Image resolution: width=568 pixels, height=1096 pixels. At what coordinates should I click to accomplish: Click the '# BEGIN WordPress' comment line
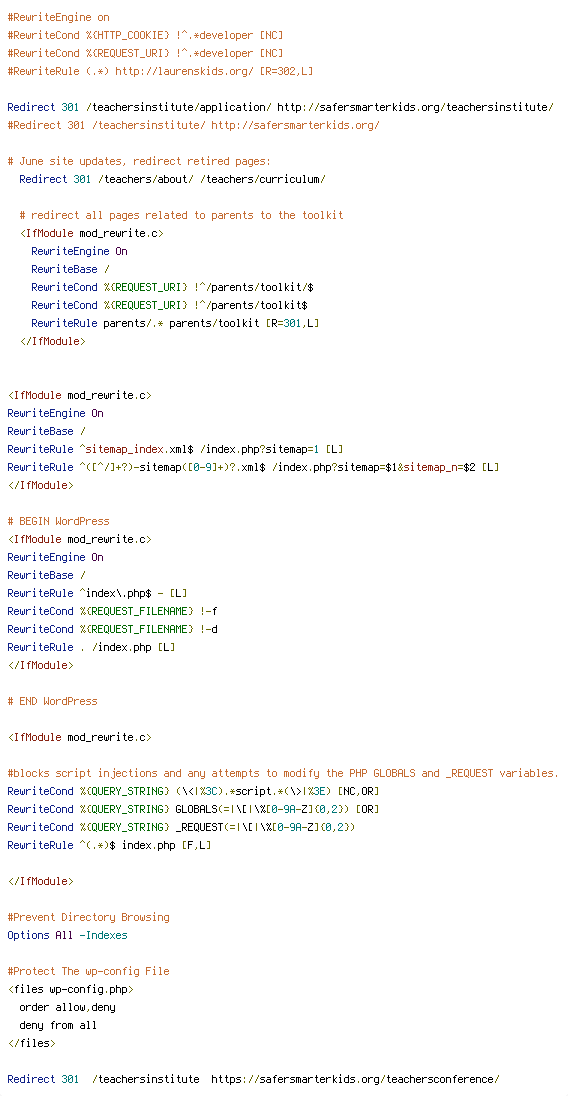click(59, 521)
